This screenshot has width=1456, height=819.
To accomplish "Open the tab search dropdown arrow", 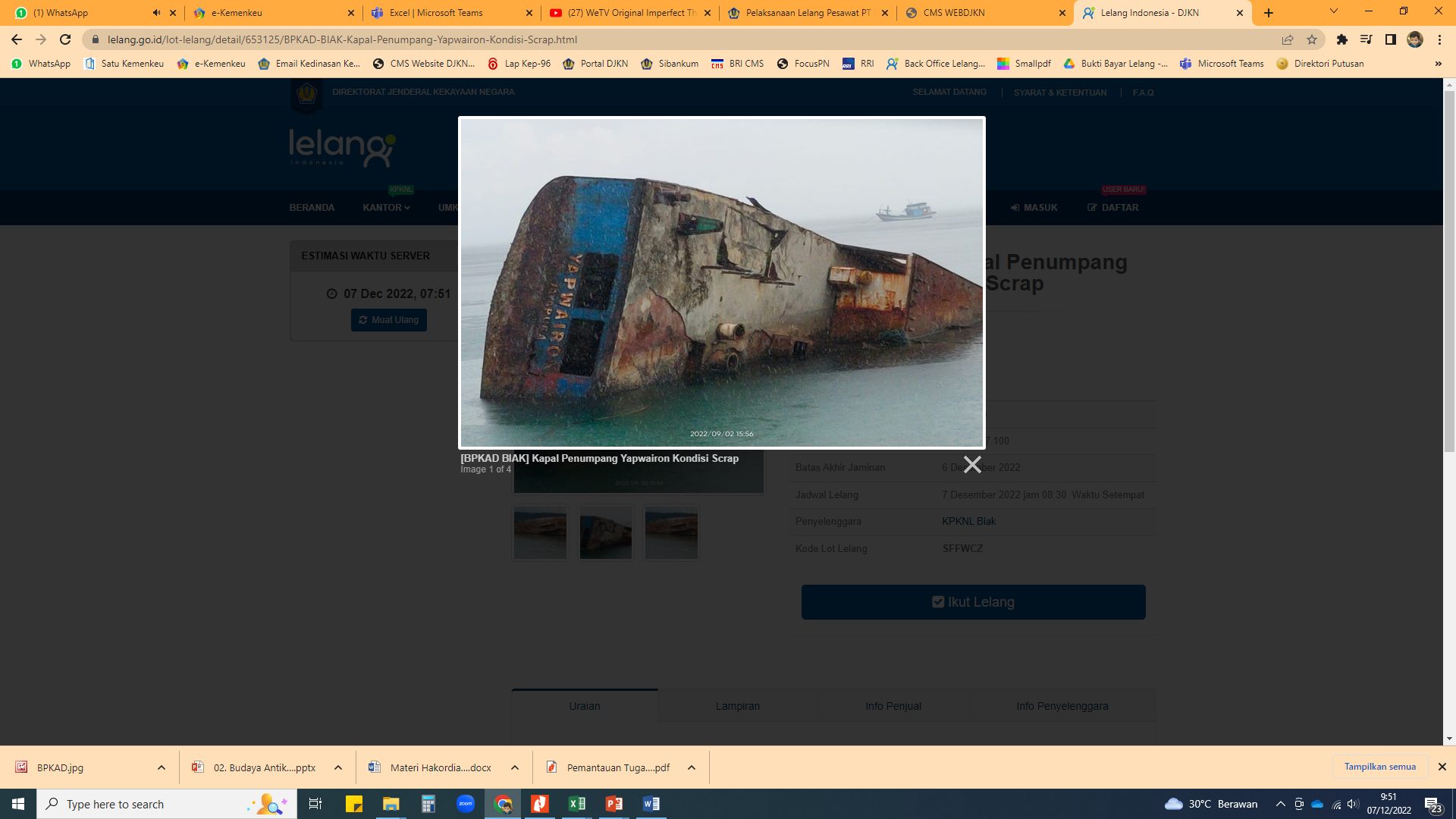I will [x=1333, y=11].
